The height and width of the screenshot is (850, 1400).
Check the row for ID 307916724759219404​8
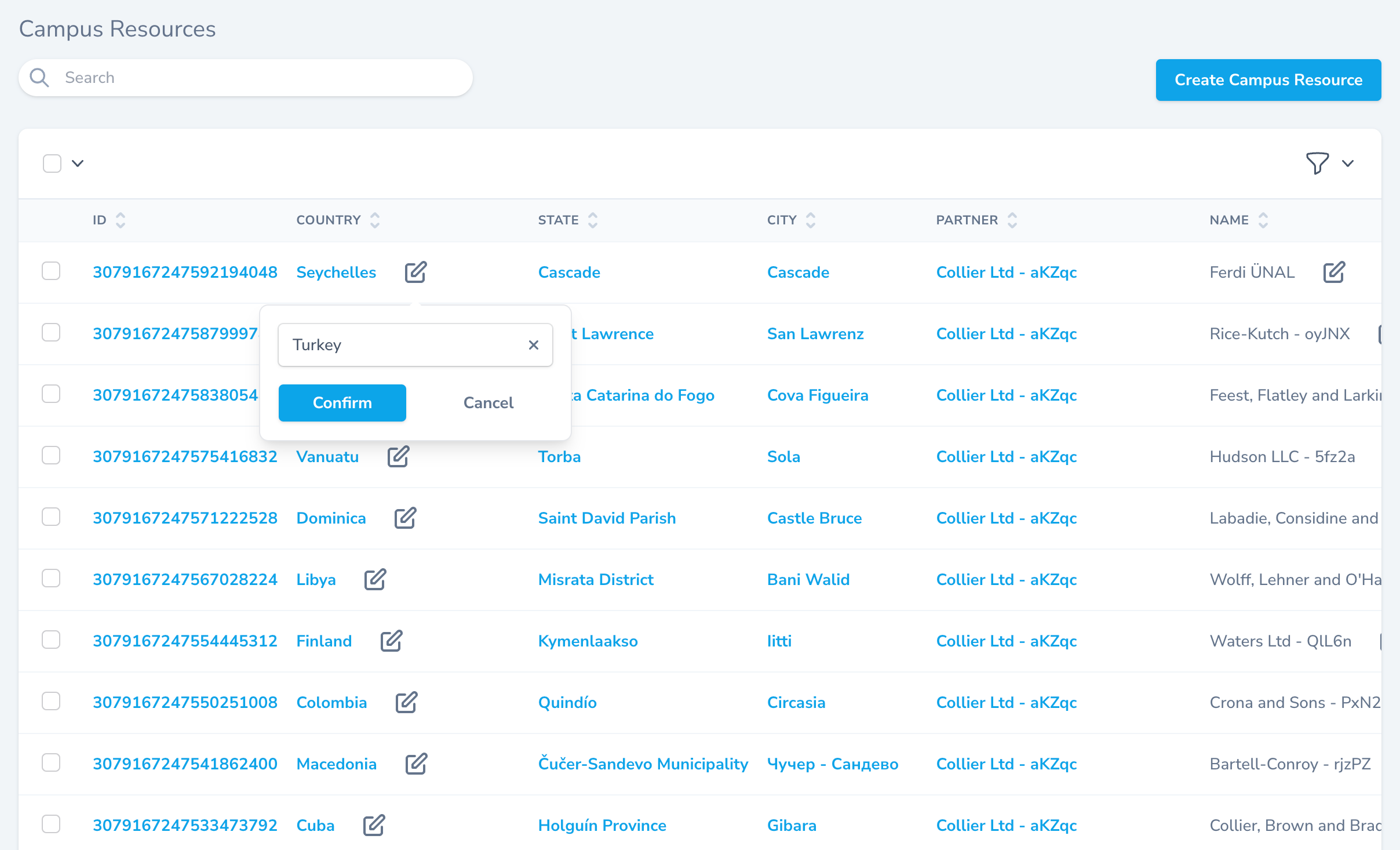(51, 271)
